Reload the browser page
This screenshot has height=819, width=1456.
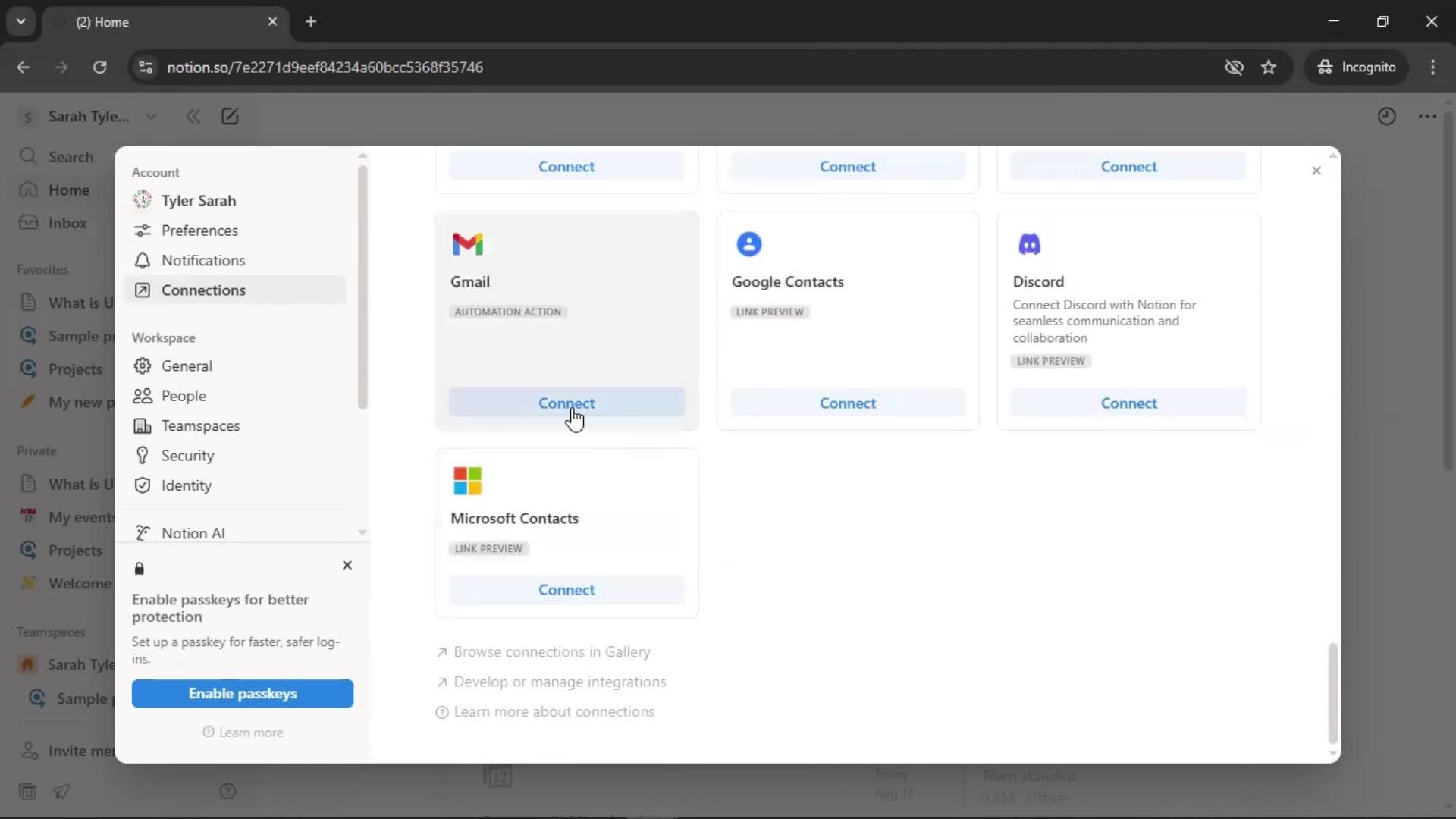click(99, 67)
